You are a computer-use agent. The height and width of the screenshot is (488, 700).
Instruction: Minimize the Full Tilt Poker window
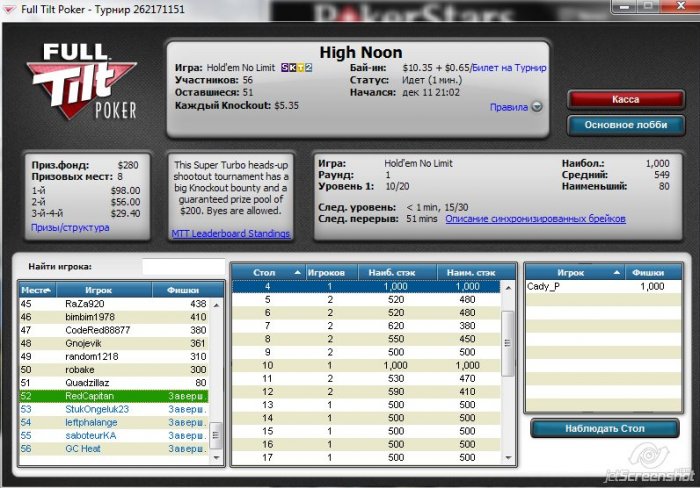[625, 6]
